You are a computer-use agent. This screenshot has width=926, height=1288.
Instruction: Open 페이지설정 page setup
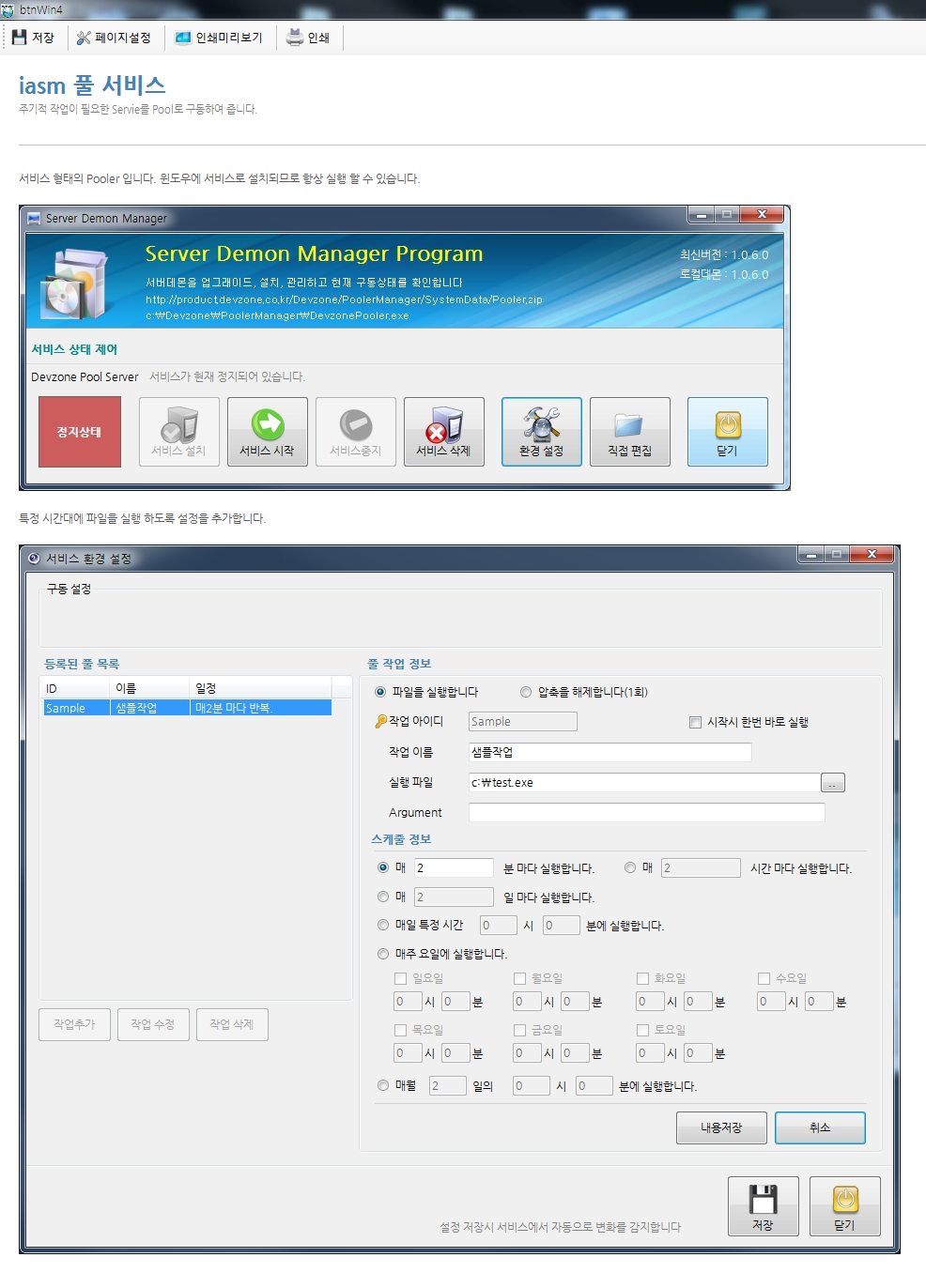pyautogui.click(x=114, y=38)
